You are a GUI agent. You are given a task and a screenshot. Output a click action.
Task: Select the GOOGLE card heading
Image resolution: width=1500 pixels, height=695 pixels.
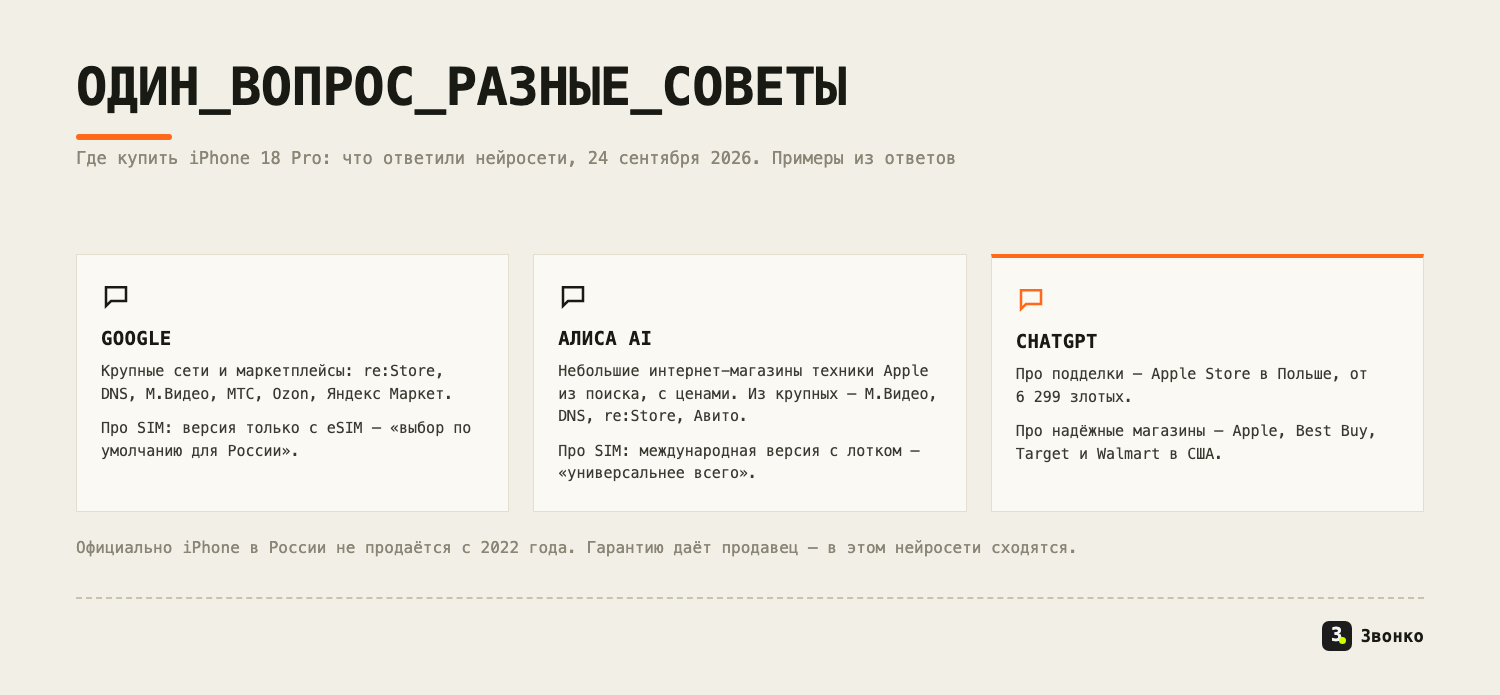coord(136,338)
